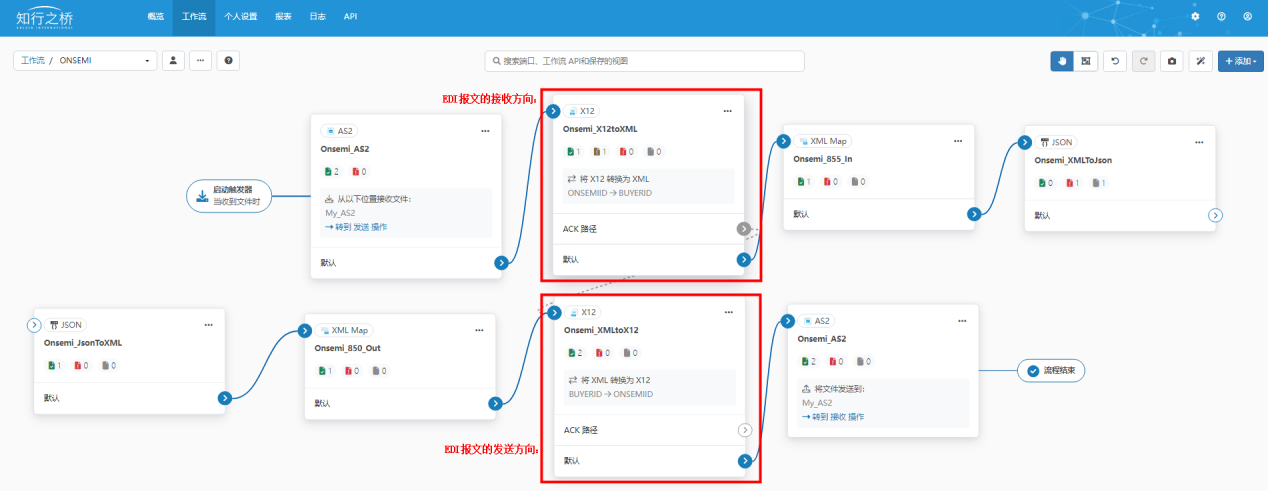
Task: Click the user account icon in header
Action: 1247,17
